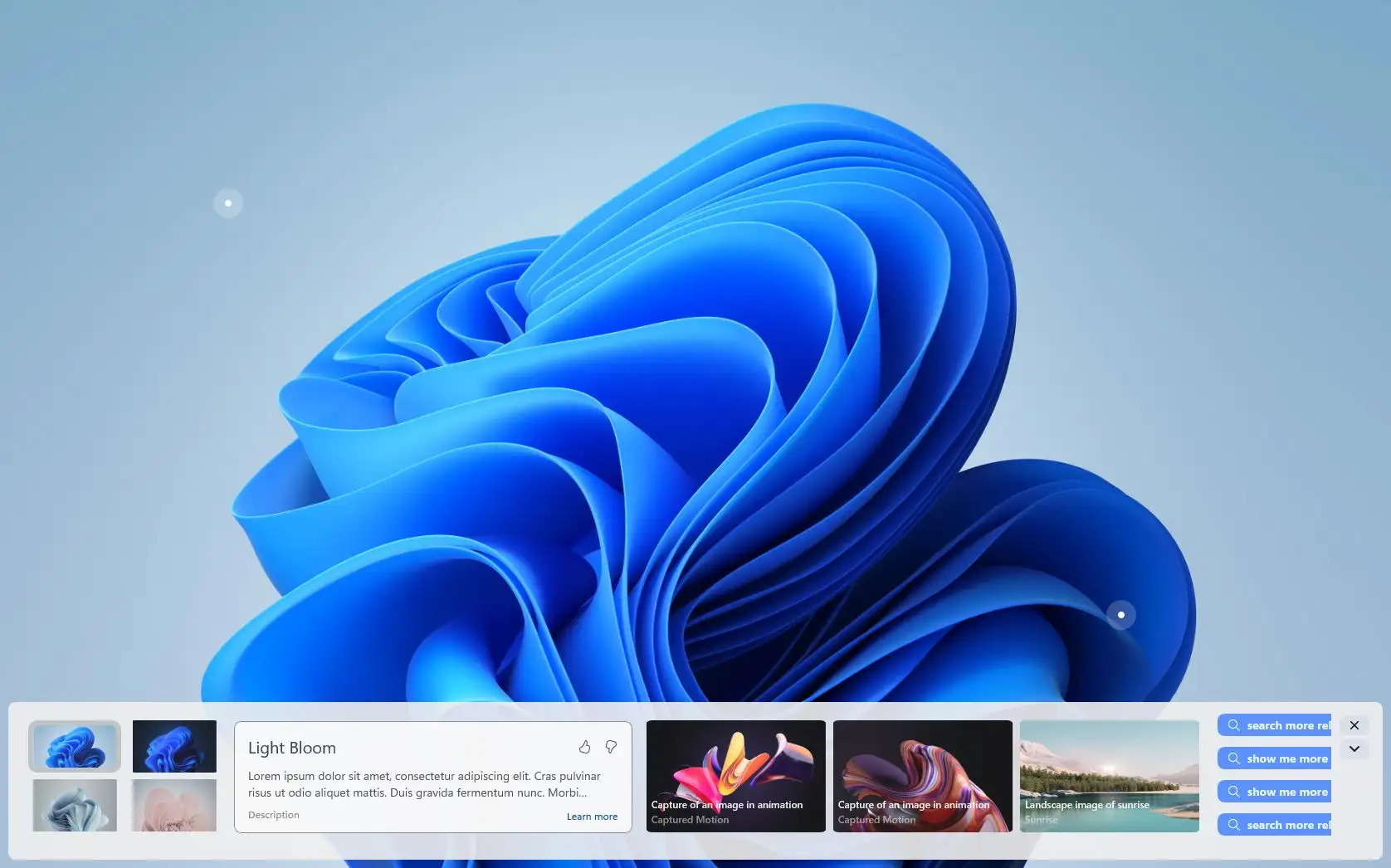Viewport: 1391px width, 868px height.
Task: Click the 'Description' label in the info card
Action: 274,815
